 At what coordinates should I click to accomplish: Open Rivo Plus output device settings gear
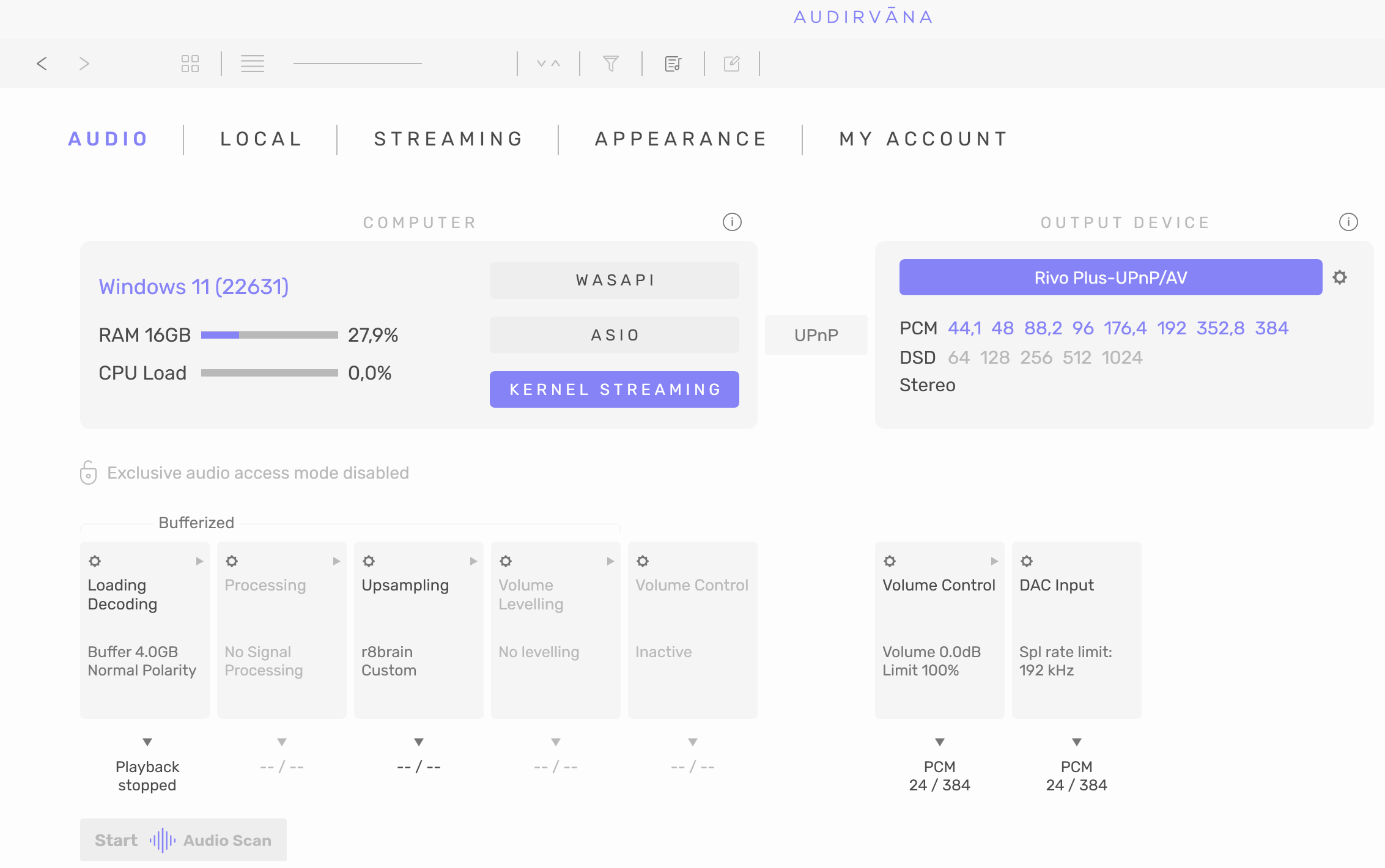pos(1339,278)
